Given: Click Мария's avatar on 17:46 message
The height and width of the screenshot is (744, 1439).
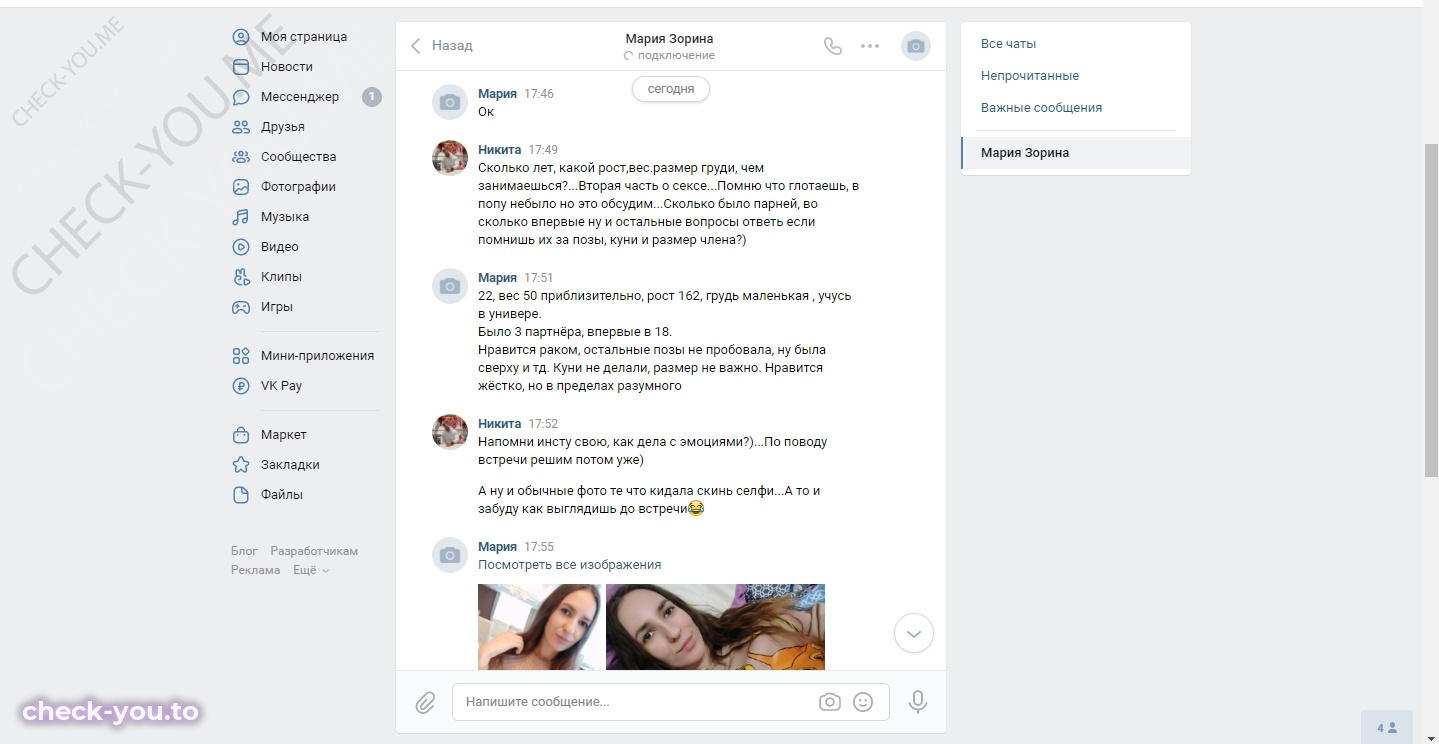Looking at the screenshot, I should coord(450,102).
